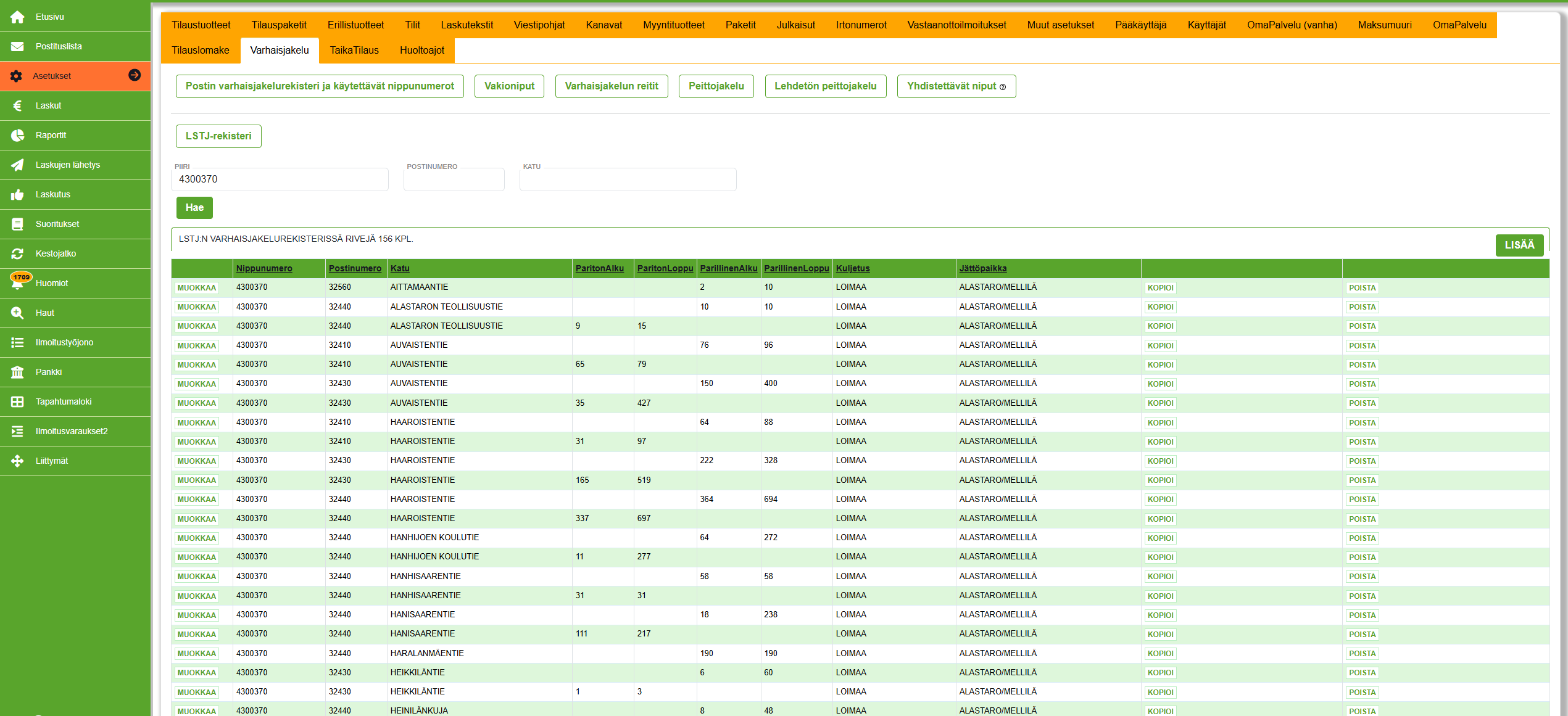The image size is (1568, 716).
Task: Click the Haut search icon
Action: tap(17, 313)
